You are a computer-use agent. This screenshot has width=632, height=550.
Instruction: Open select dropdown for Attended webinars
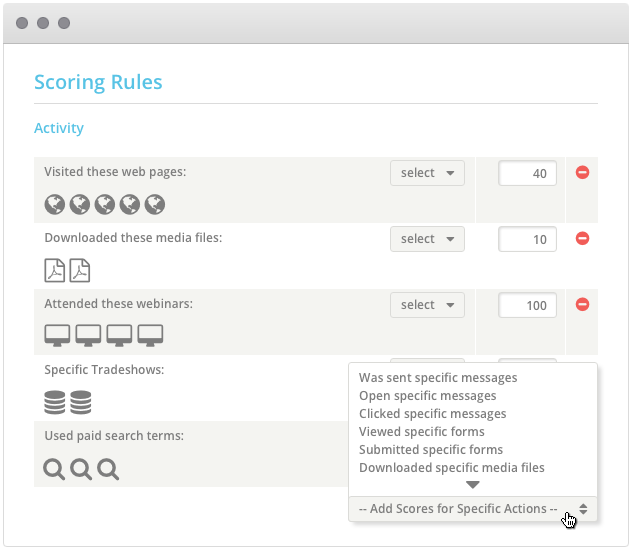(x=427, y=305)
